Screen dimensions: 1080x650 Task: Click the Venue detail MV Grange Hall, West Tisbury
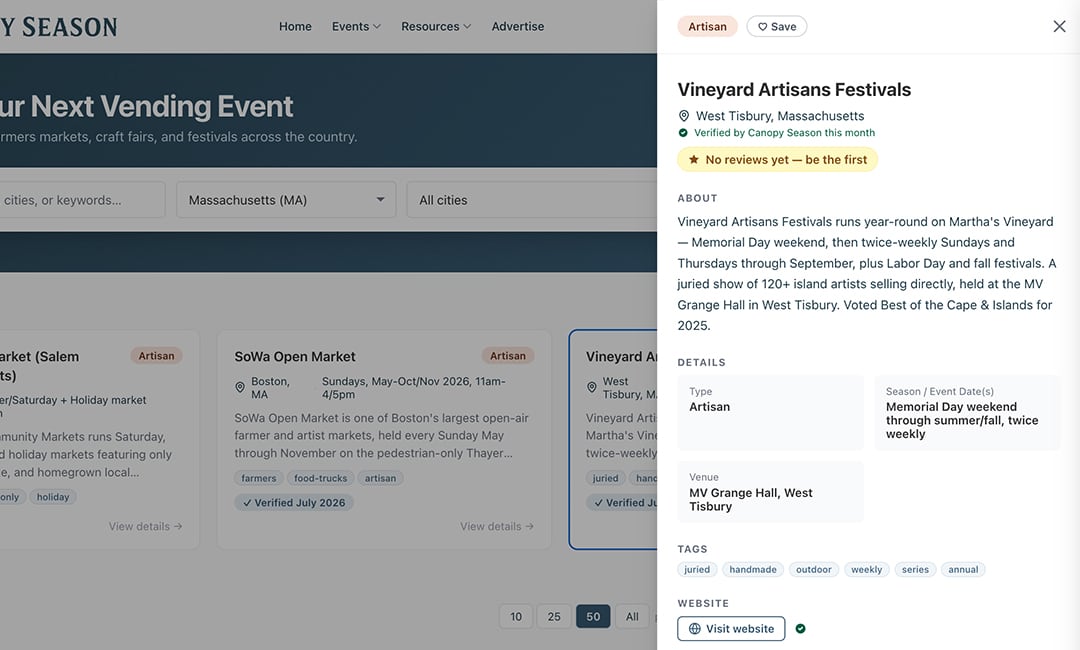pos(770,492)
